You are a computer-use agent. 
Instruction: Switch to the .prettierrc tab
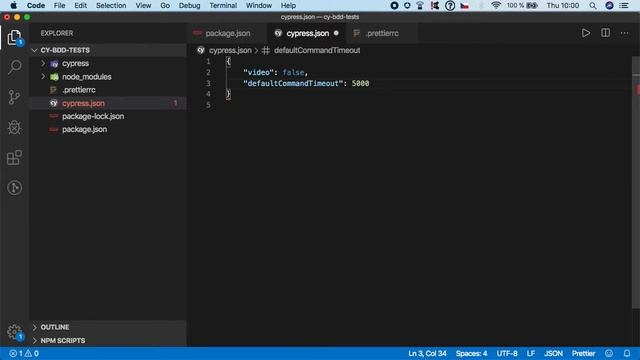coord(382,33)
